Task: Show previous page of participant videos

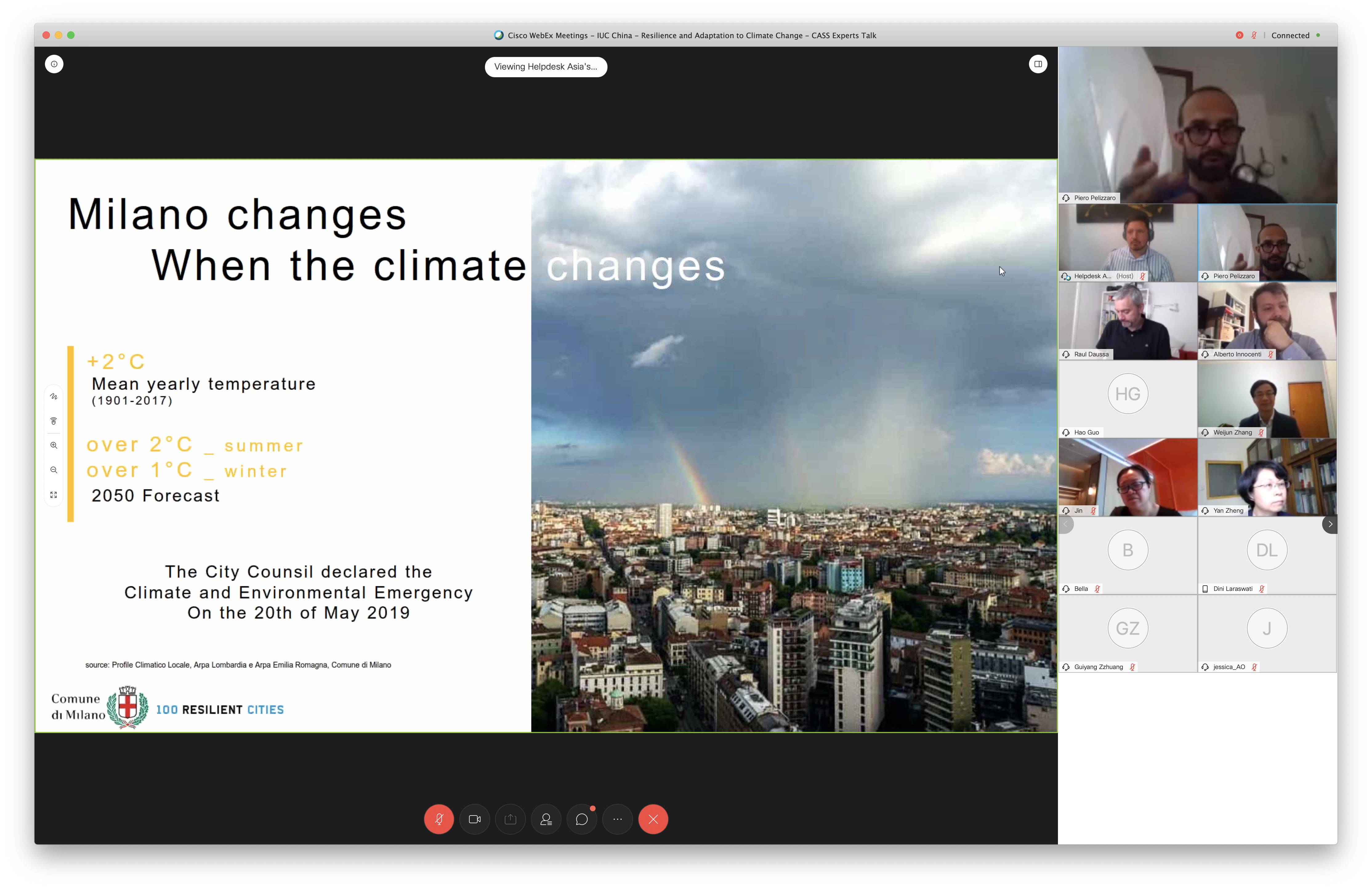Action: tap(1067, 524)
